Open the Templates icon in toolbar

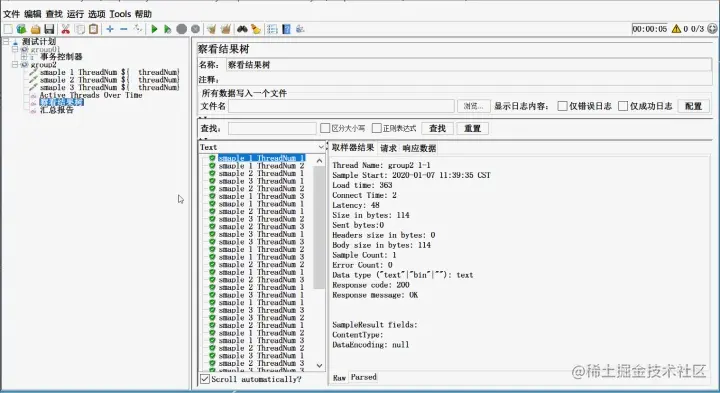pos(21,29)
